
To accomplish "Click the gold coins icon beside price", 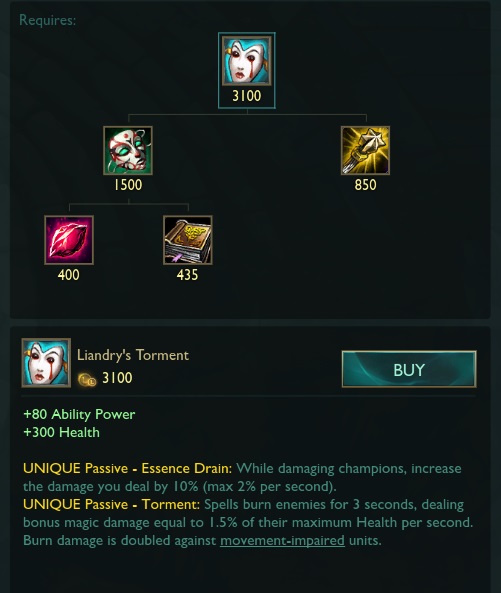I will [x=87, y=379].
